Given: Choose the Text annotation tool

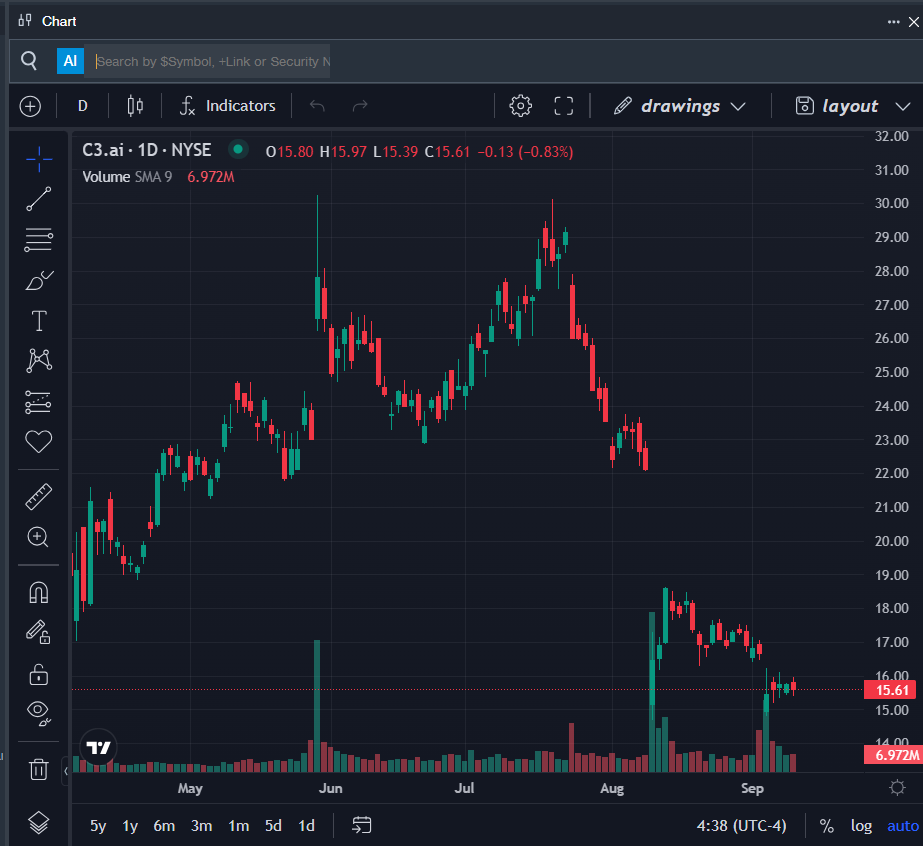Looking at the screenshot, I should point(39,321).
